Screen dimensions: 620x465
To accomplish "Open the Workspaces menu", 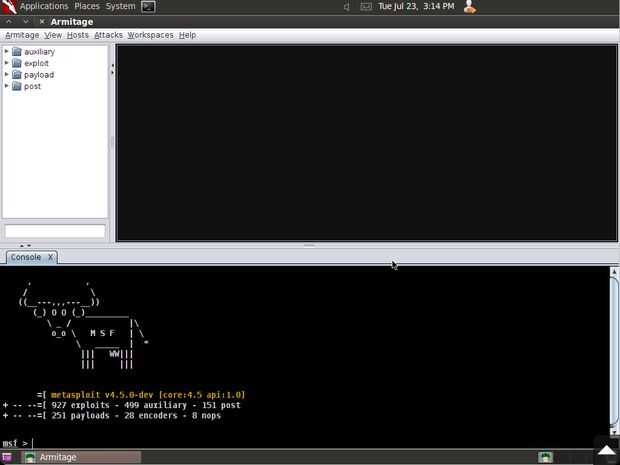I will coord(150,35).
